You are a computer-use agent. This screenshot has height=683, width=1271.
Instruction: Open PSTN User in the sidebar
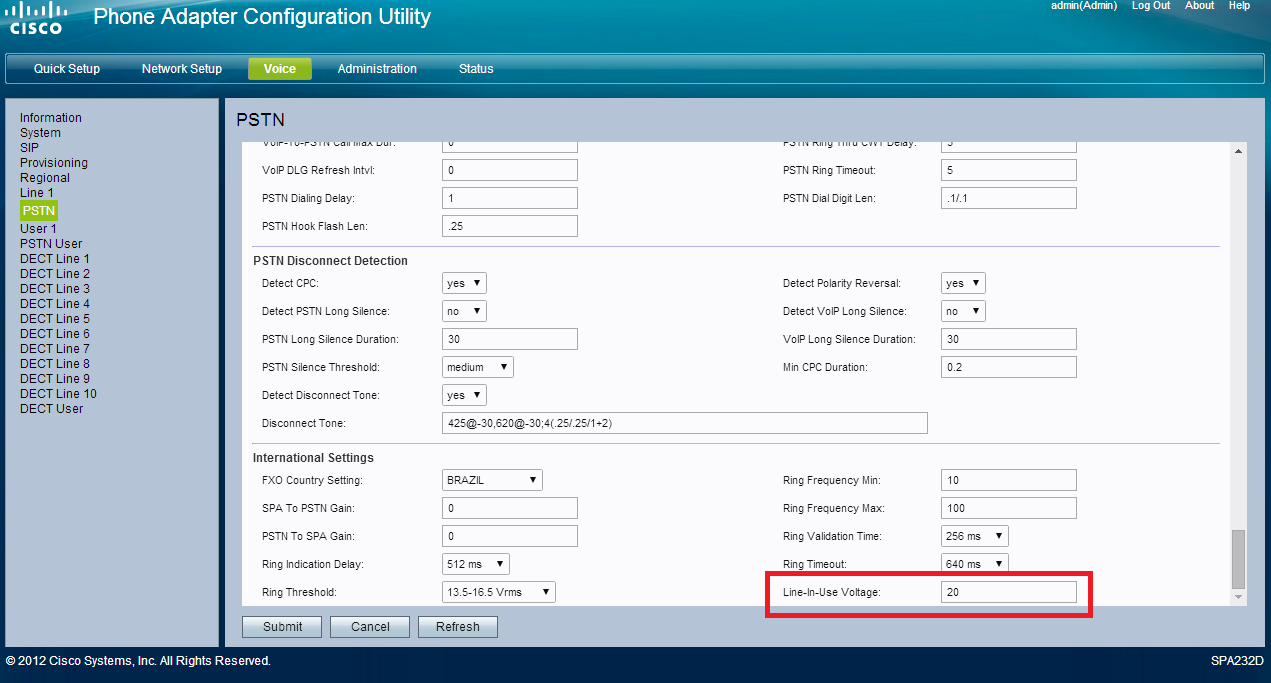pyautogui.click(x=51, y=244)
